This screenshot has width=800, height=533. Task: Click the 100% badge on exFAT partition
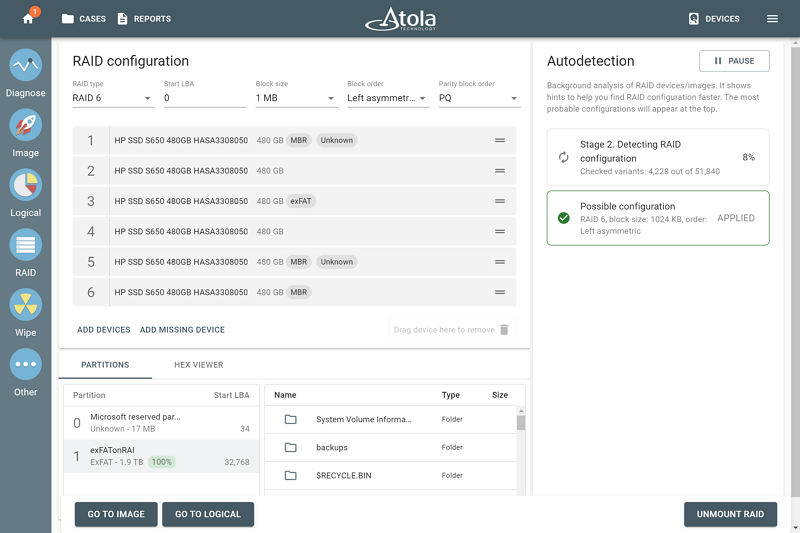pos(162,462)
